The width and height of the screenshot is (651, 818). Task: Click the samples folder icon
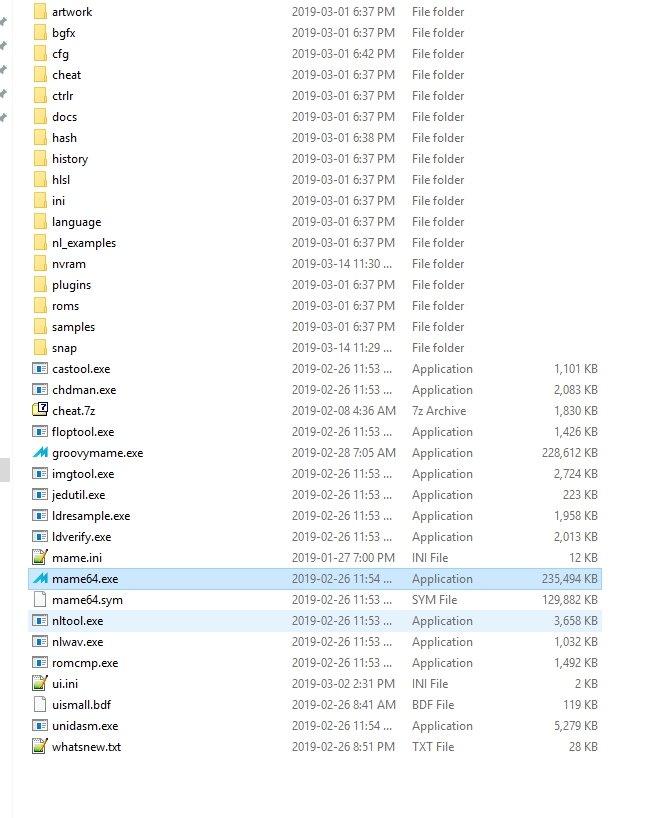40,327
